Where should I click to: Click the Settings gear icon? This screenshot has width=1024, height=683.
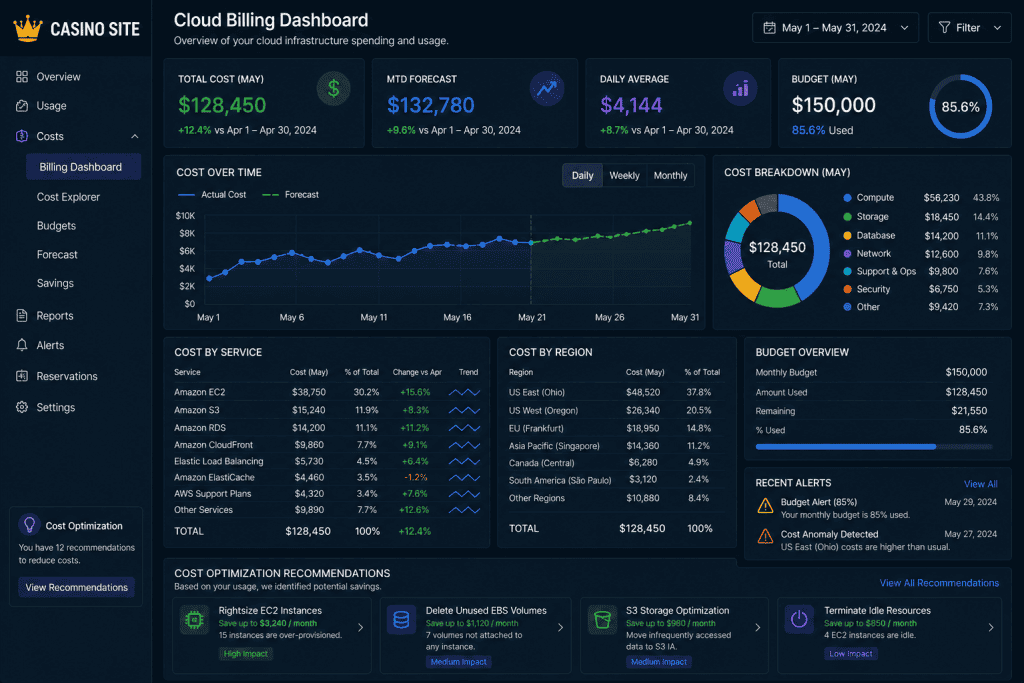click(x=22, y=407)
